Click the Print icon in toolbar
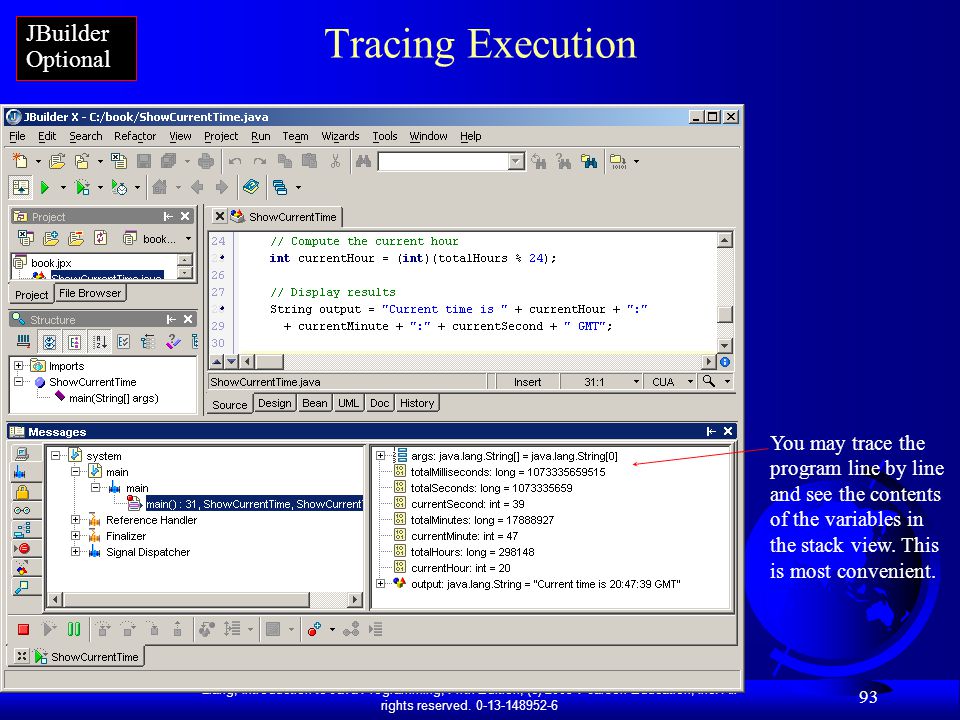 pos(206,161)
